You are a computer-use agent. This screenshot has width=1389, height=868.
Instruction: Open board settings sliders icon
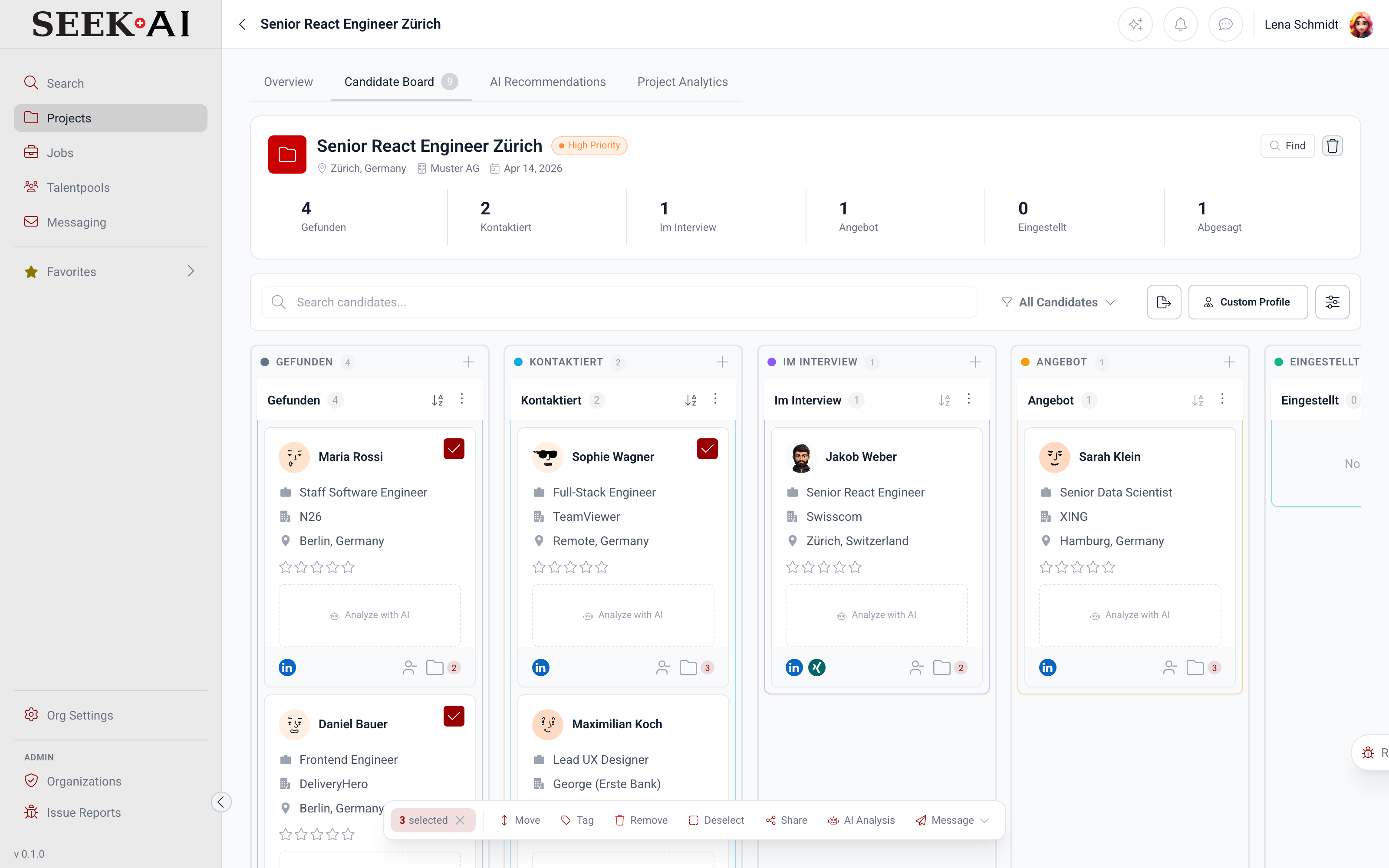pyautogui.click(x=1332, y=302)
